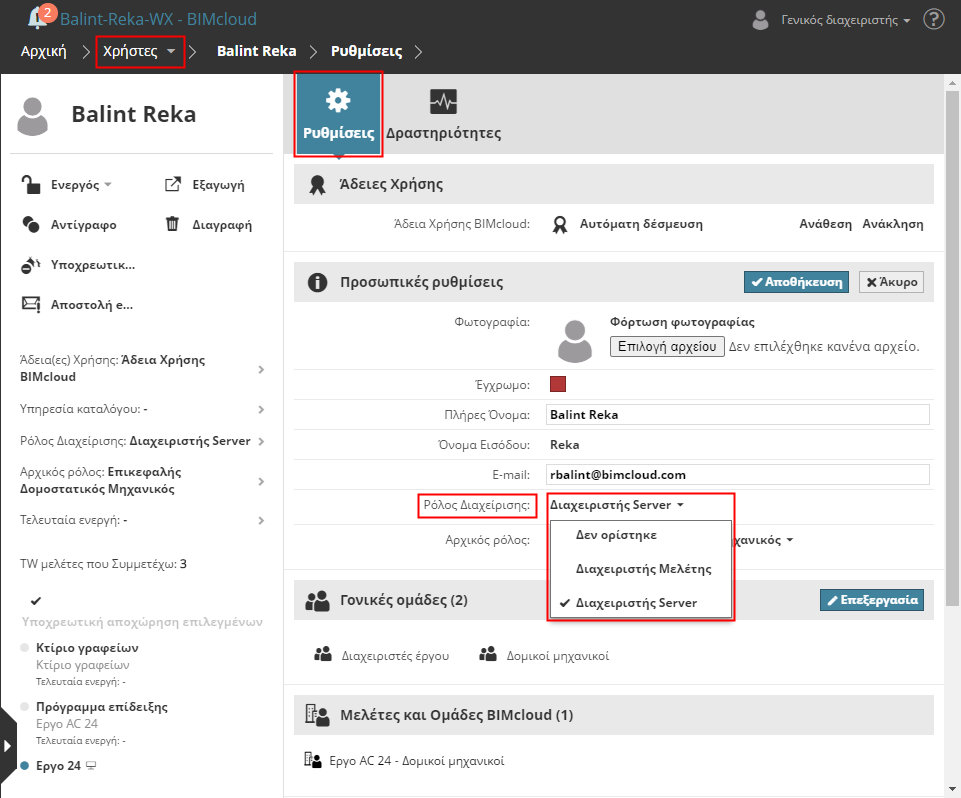Open the help question mark icon
Viewport: 961px width, 798px height.
933,19
